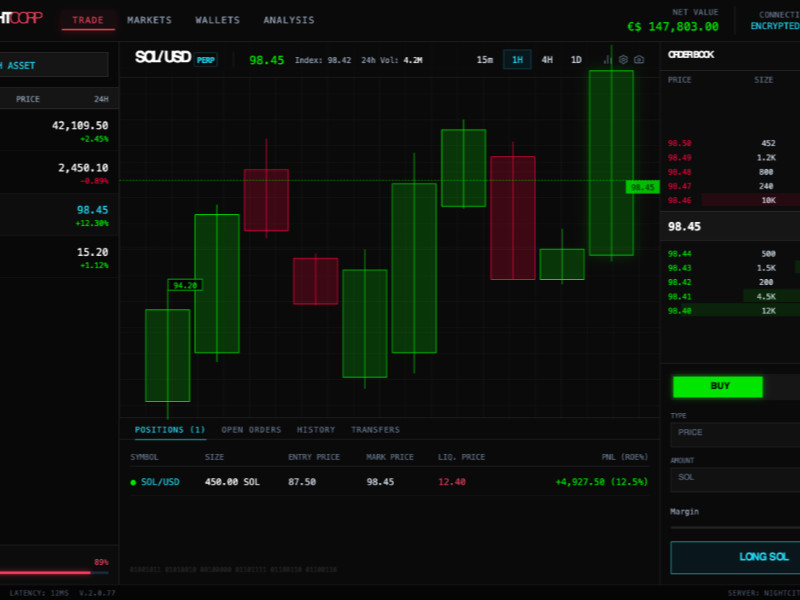800x600 pixels.
Task: Click the green dot beside SOL/USD position
Action: pos(134,482)
